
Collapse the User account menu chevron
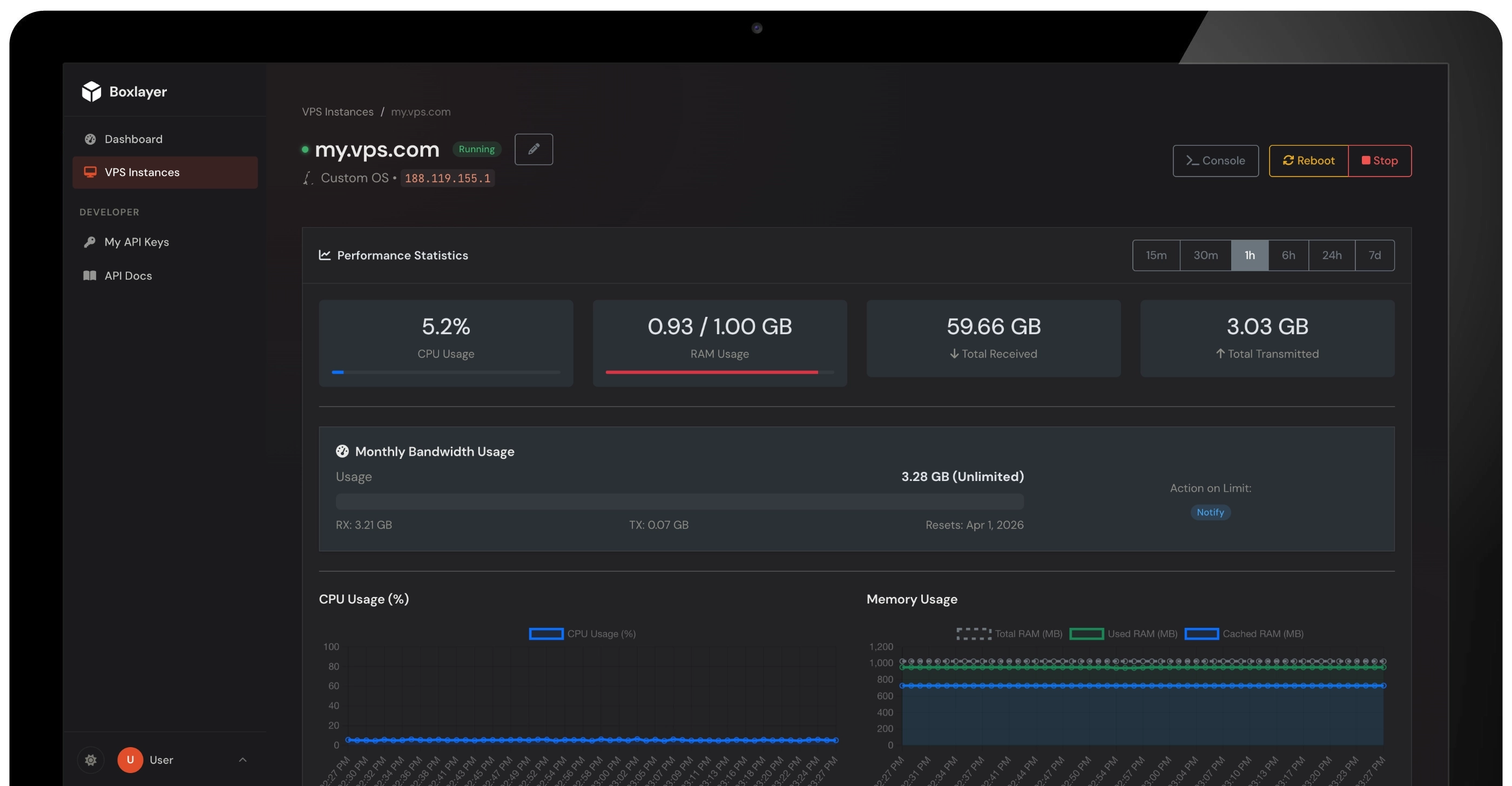click(x=242, y=760)
